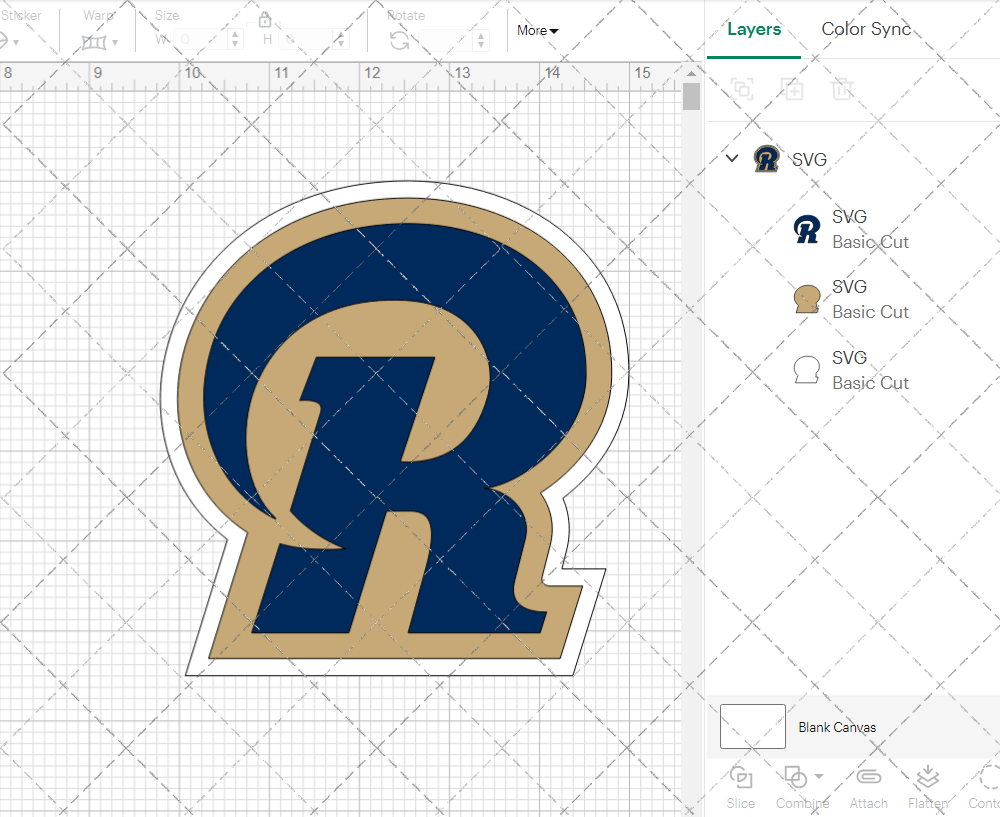The image size is (1000, 817).
Task: Click the top-level SVG group label
Action: [809, 159]
